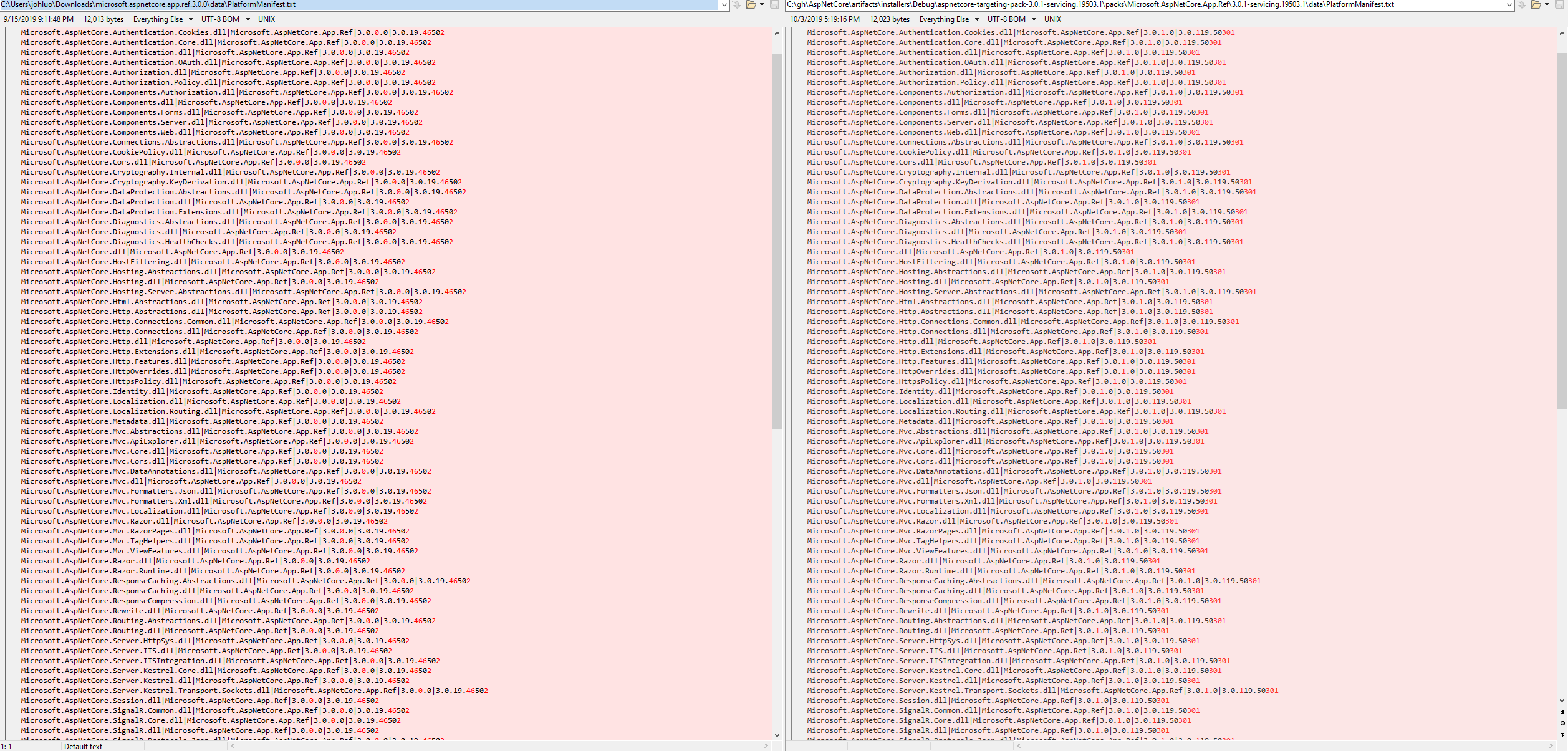1568x751 pixels.
Task: Open the right folder icon's dropdown arrow
Action: pos(1547,4)
